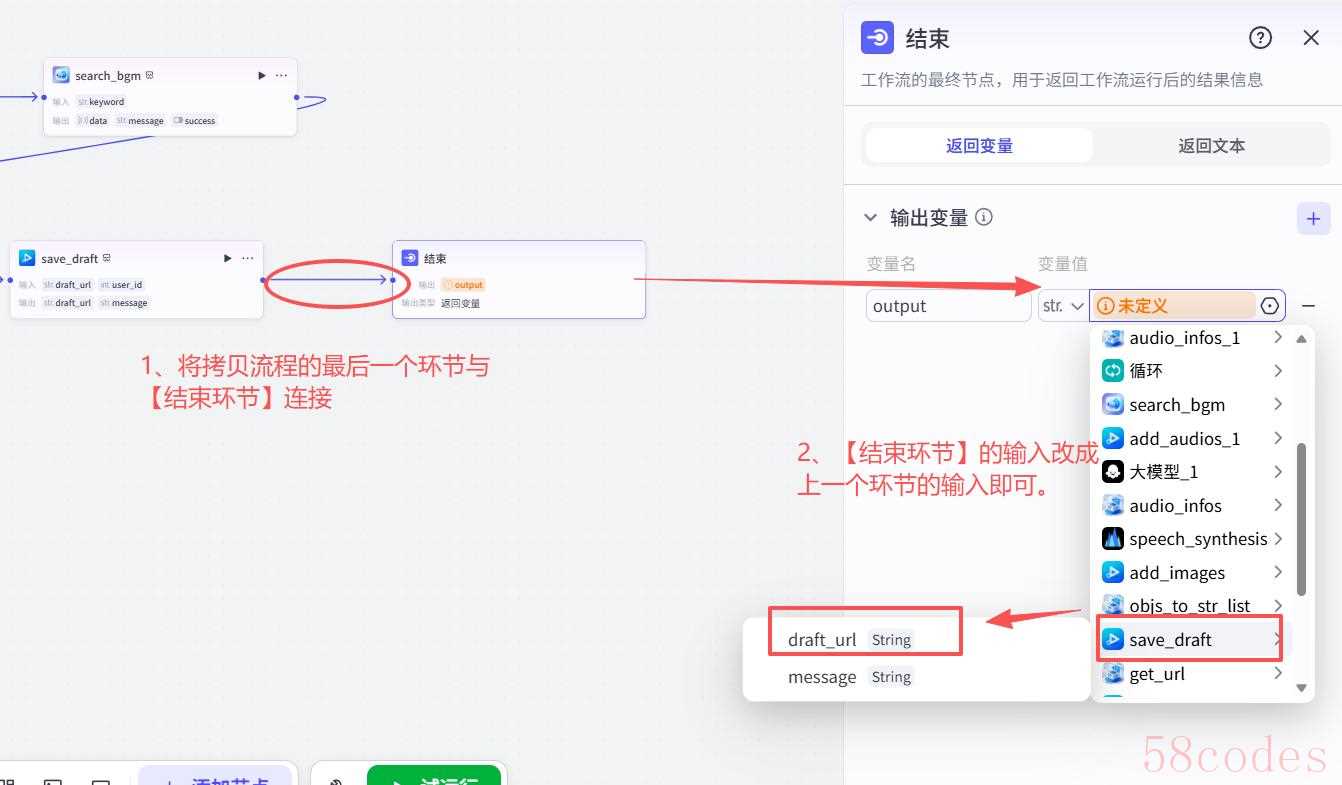Switch to the 返回文本 tab
The height and width of the screenshot is (785, 1342).
(1211, 146)
